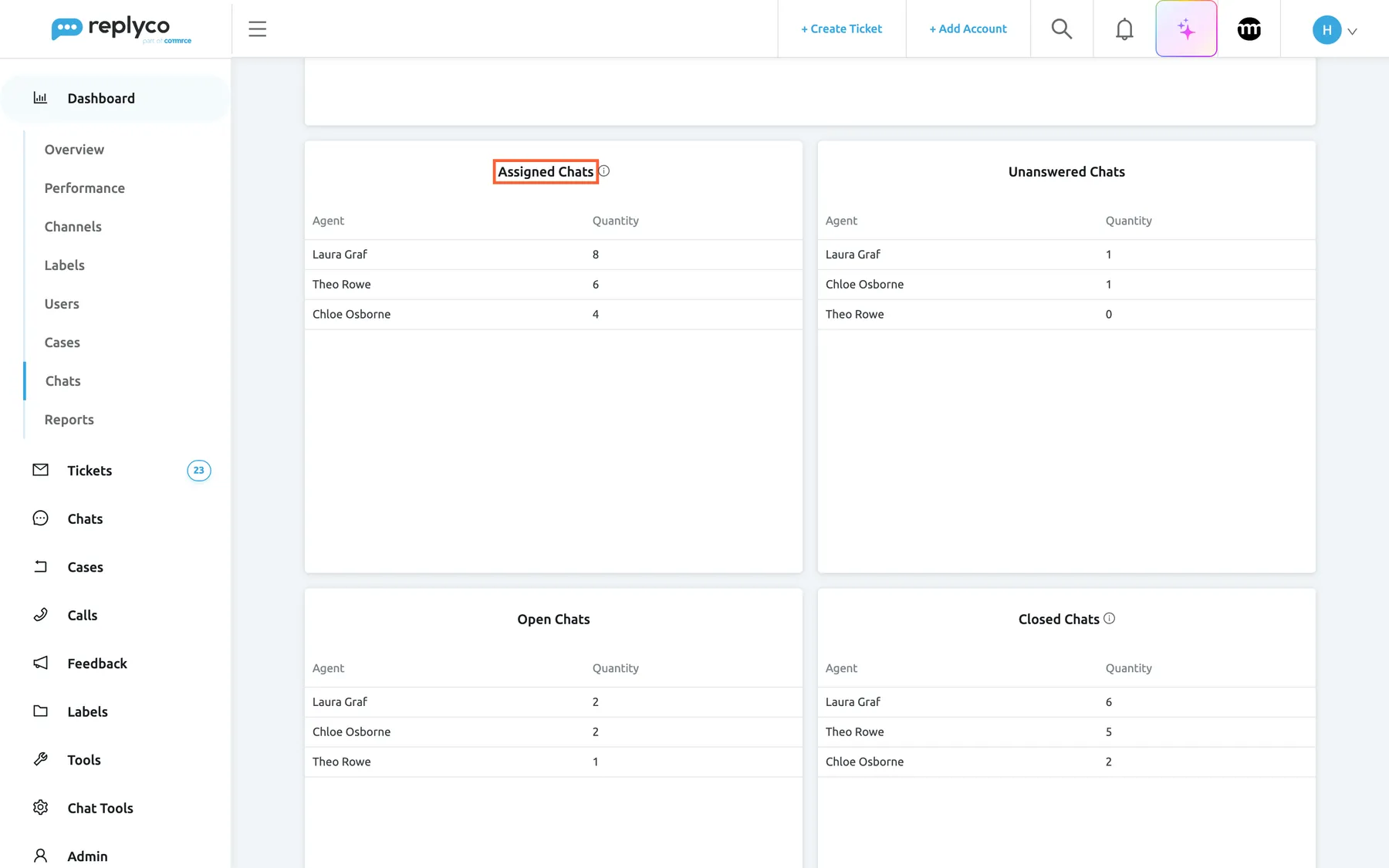Image resolution: width=1389 pixels, height=868 pixels.
Task: Click the Admin person icon
Action: click(41, 856)
